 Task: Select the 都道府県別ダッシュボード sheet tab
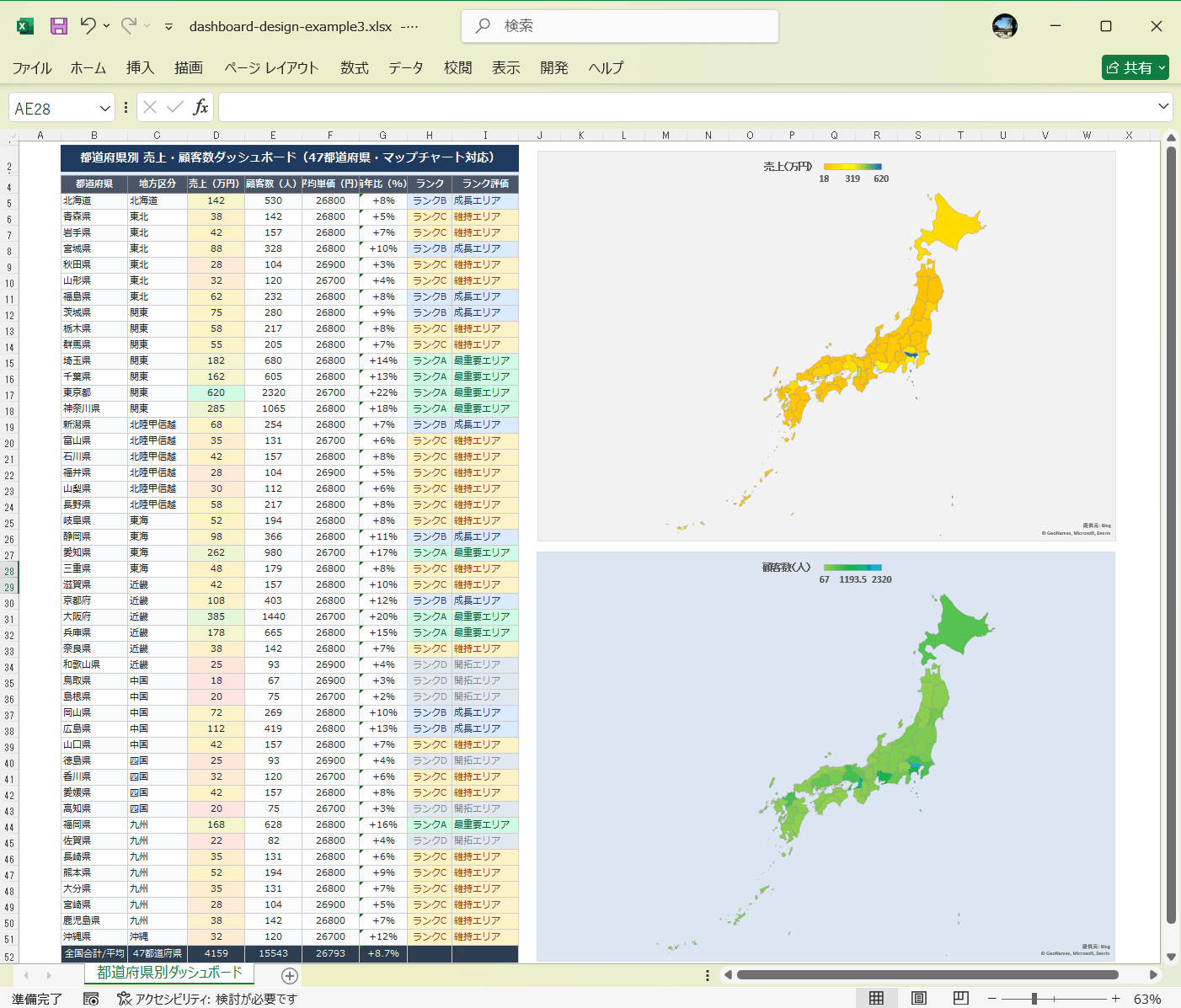(x=169, y=973)
